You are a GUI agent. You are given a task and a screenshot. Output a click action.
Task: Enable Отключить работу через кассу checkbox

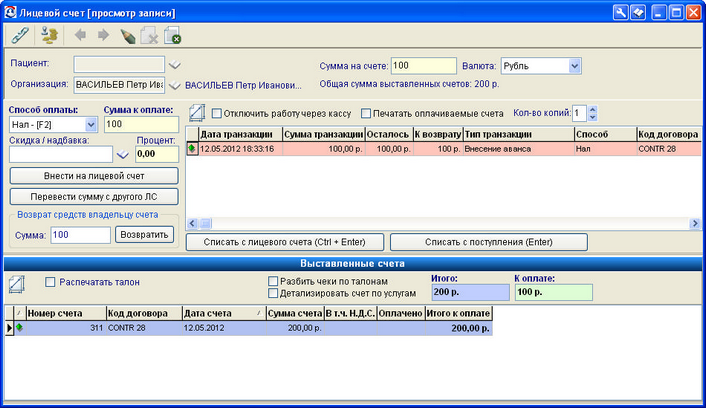pyautogui.click(x=217, y=113)
